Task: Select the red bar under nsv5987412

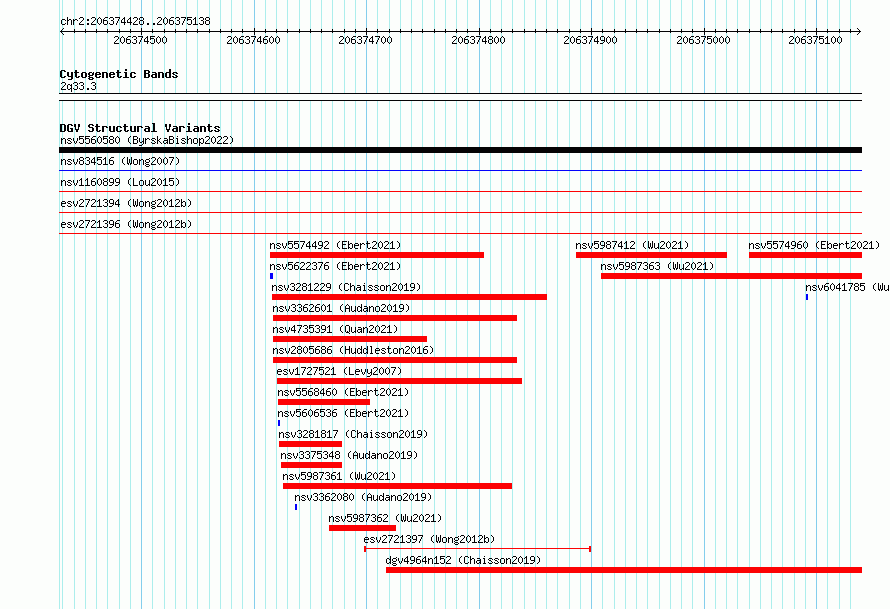Action: tap(651, 255)
